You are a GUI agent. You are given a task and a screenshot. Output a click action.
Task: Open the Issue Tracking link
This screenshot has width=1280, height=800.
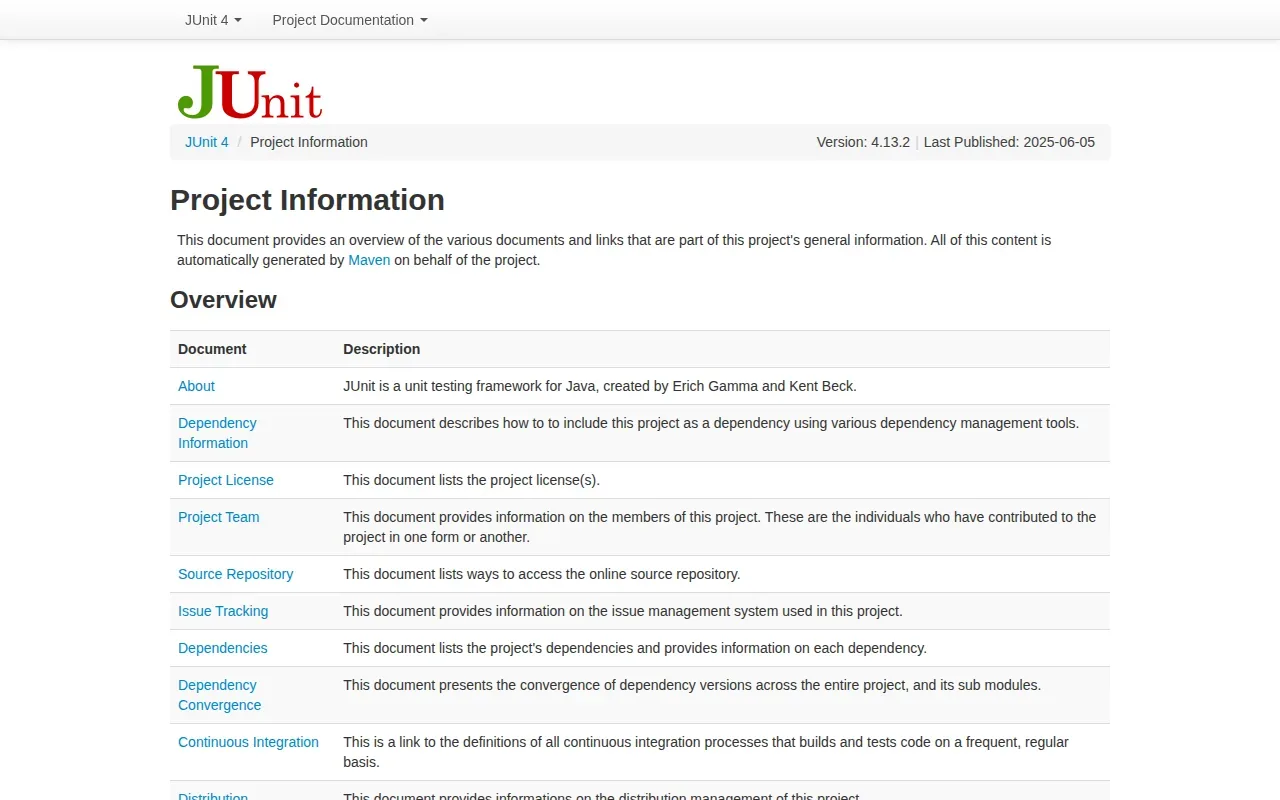coord(223,611)
